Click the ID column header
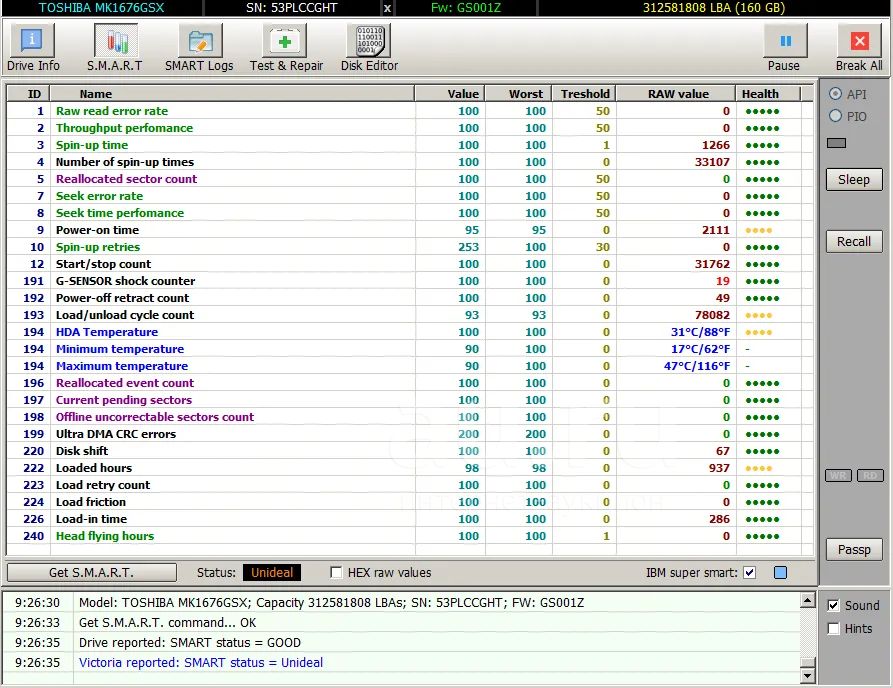 [28, 94]
